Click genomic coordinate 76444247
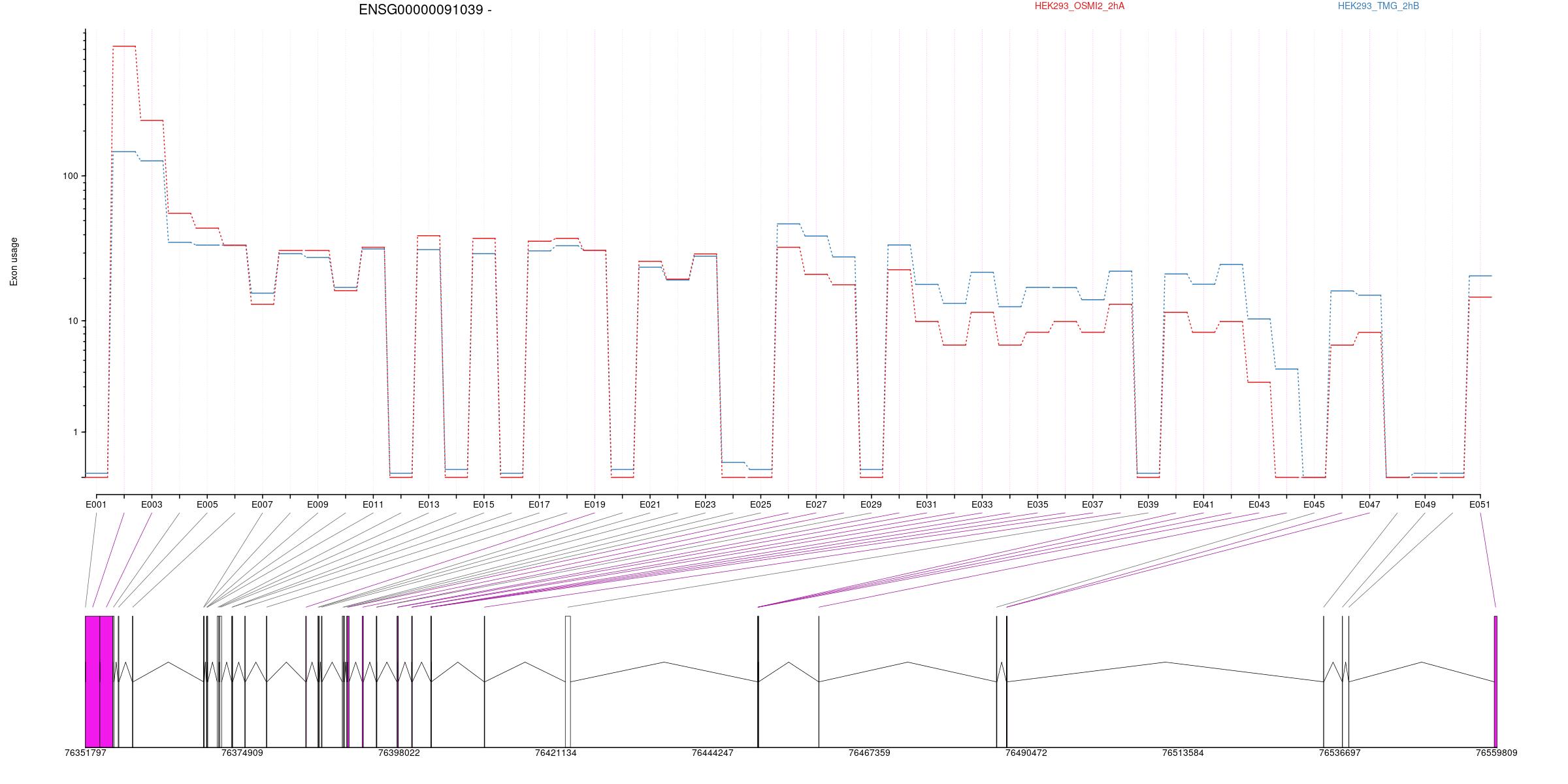1568x784 pixels. tap(713, 753)
